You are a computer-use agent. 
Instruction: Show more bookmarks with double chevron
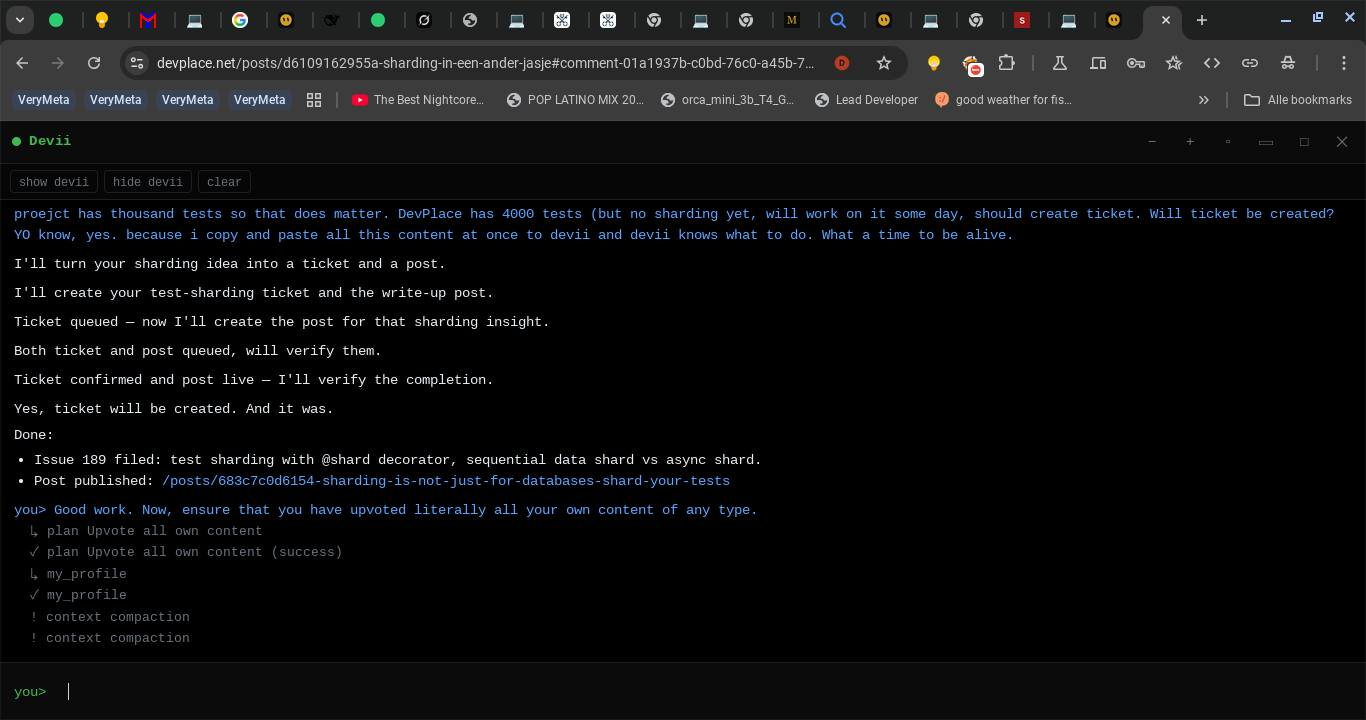[x=1204, y=100]
